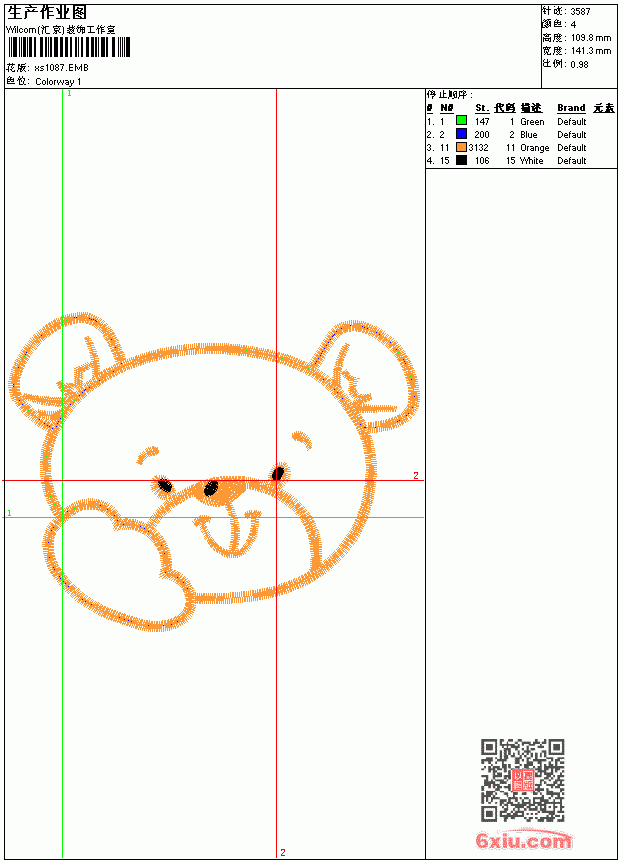This screenshot has height=860, width=620.
Task: Click the red seal in the QR code center
Action: click(523, 780)
